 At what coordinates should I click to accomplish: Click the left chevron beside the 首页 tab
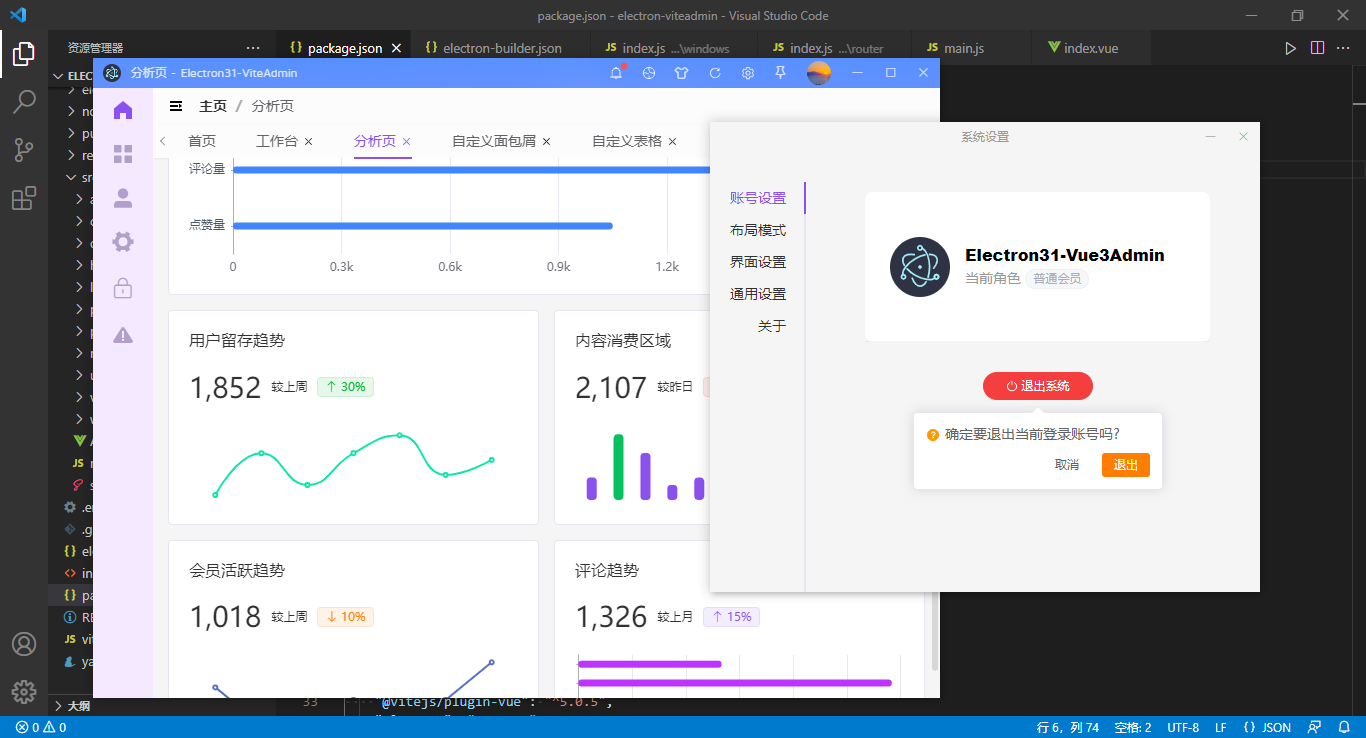click(x=163, y=141)
